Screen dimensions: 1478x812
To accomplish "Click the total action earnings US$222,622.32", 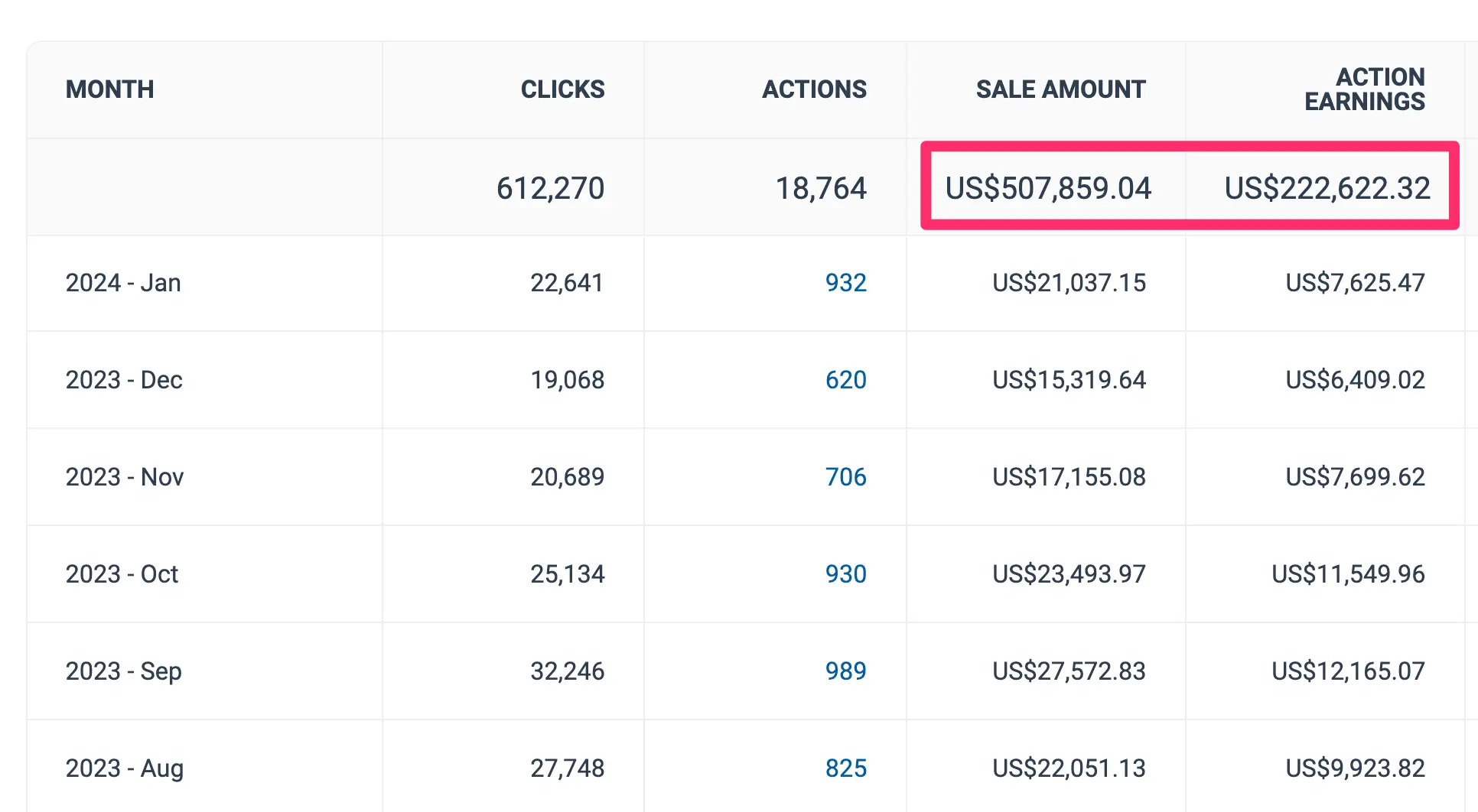I will 1327,188.
